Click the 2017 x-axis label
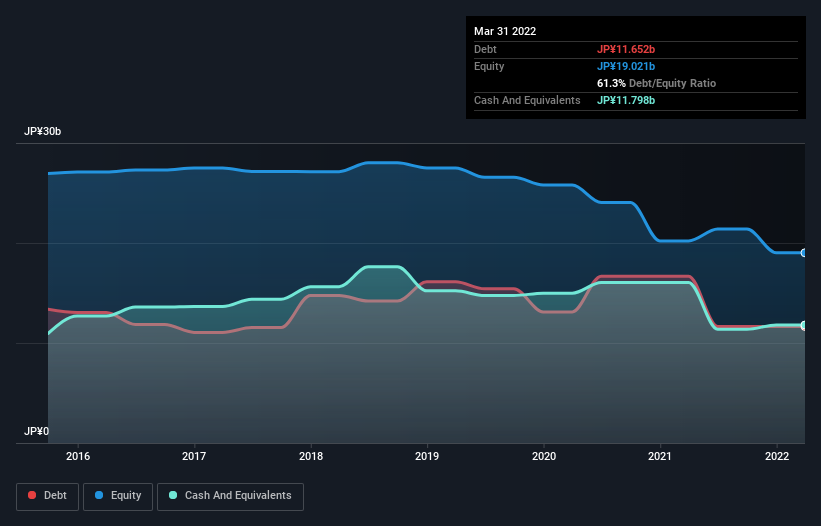 point(194,456)
